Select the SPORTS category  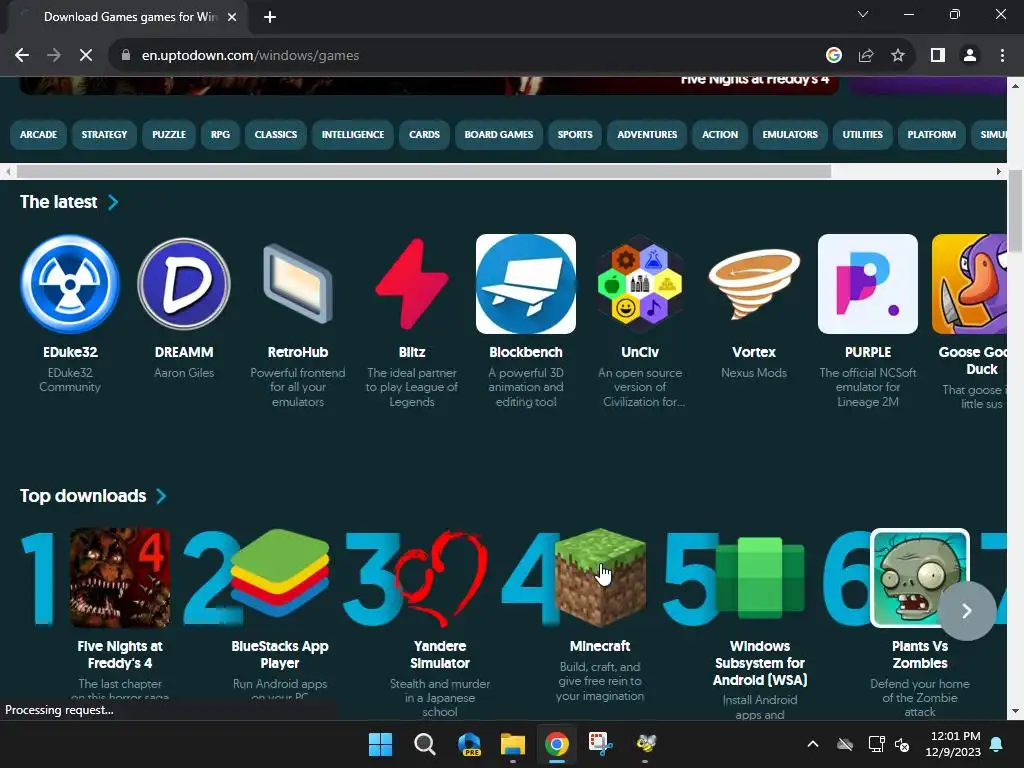click(575, 135)
